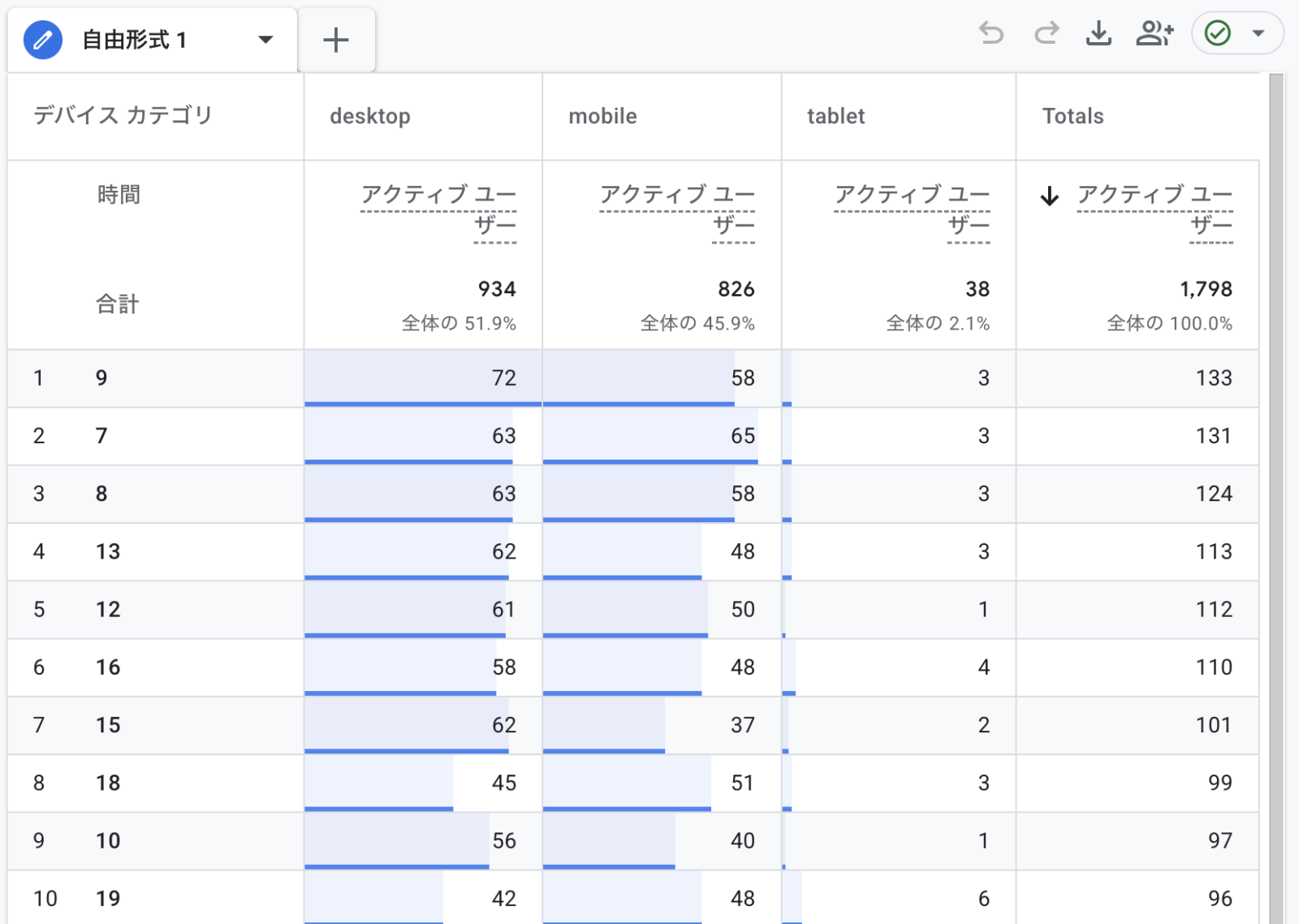Click grand total value 1,798
The height and width of the screenshot is (924, 1299).
click(1206, 289)
